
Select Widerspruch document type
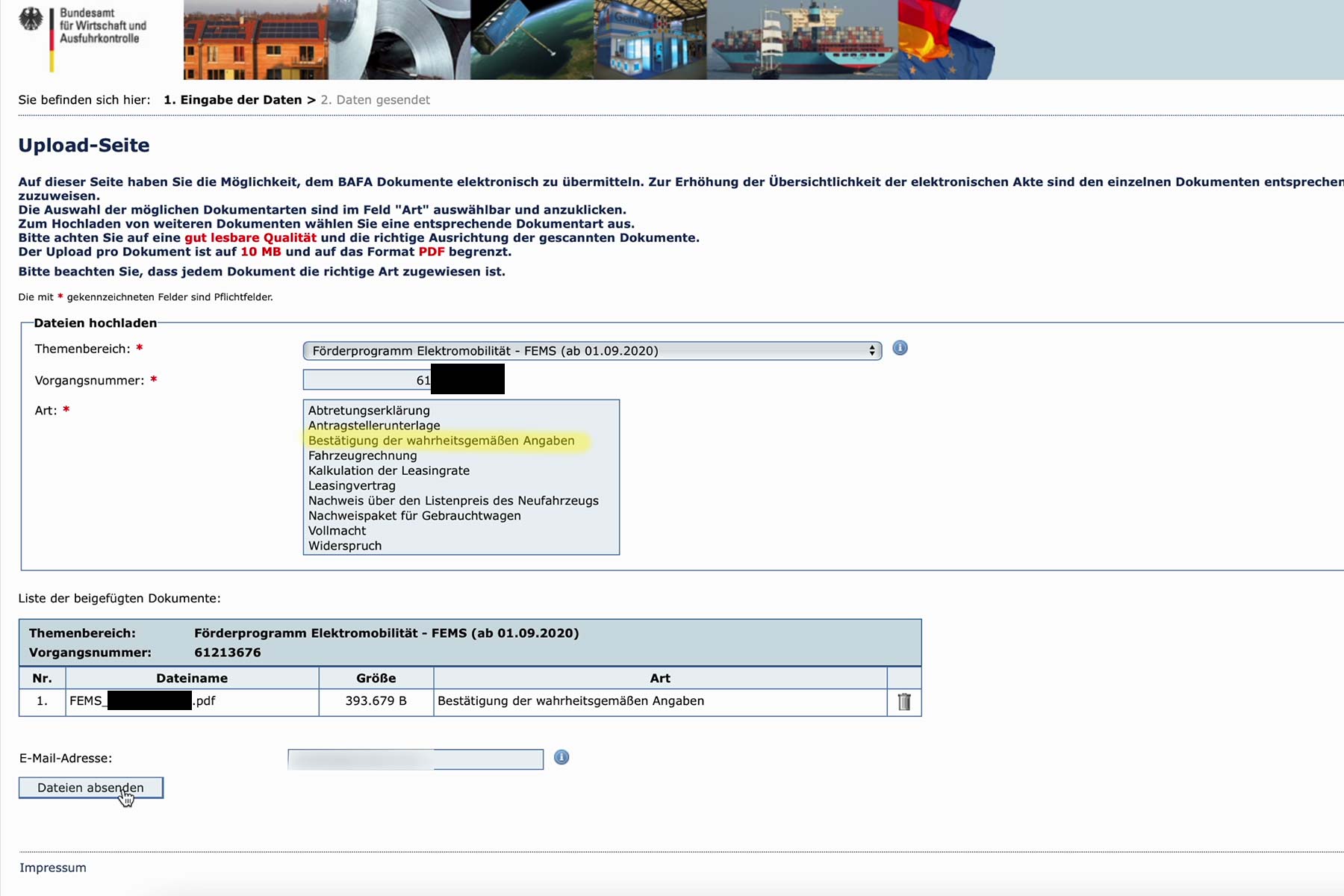pyautogui.click(x=344, y=546)
